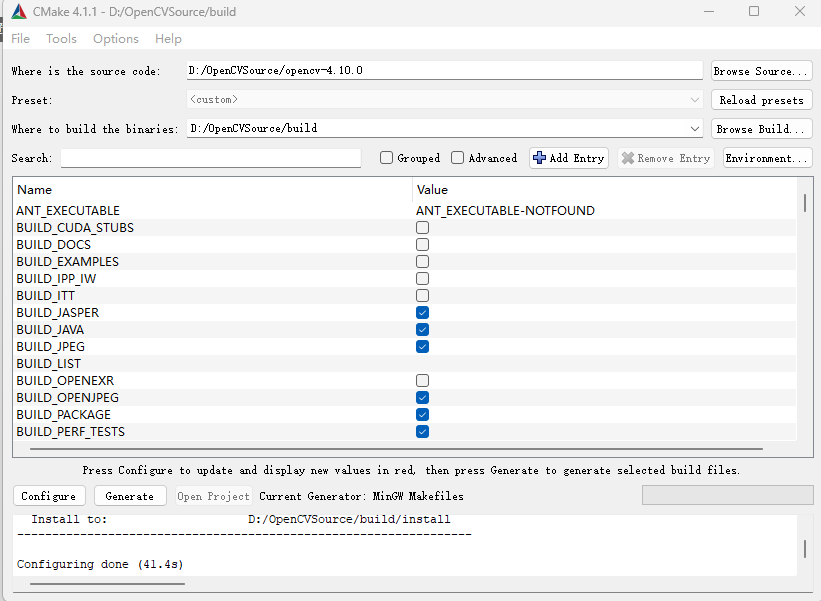Screen dimensions: 821x601
Task: Click the Configuring done log line
Action: pyautogui.click(x=100, y=564)
